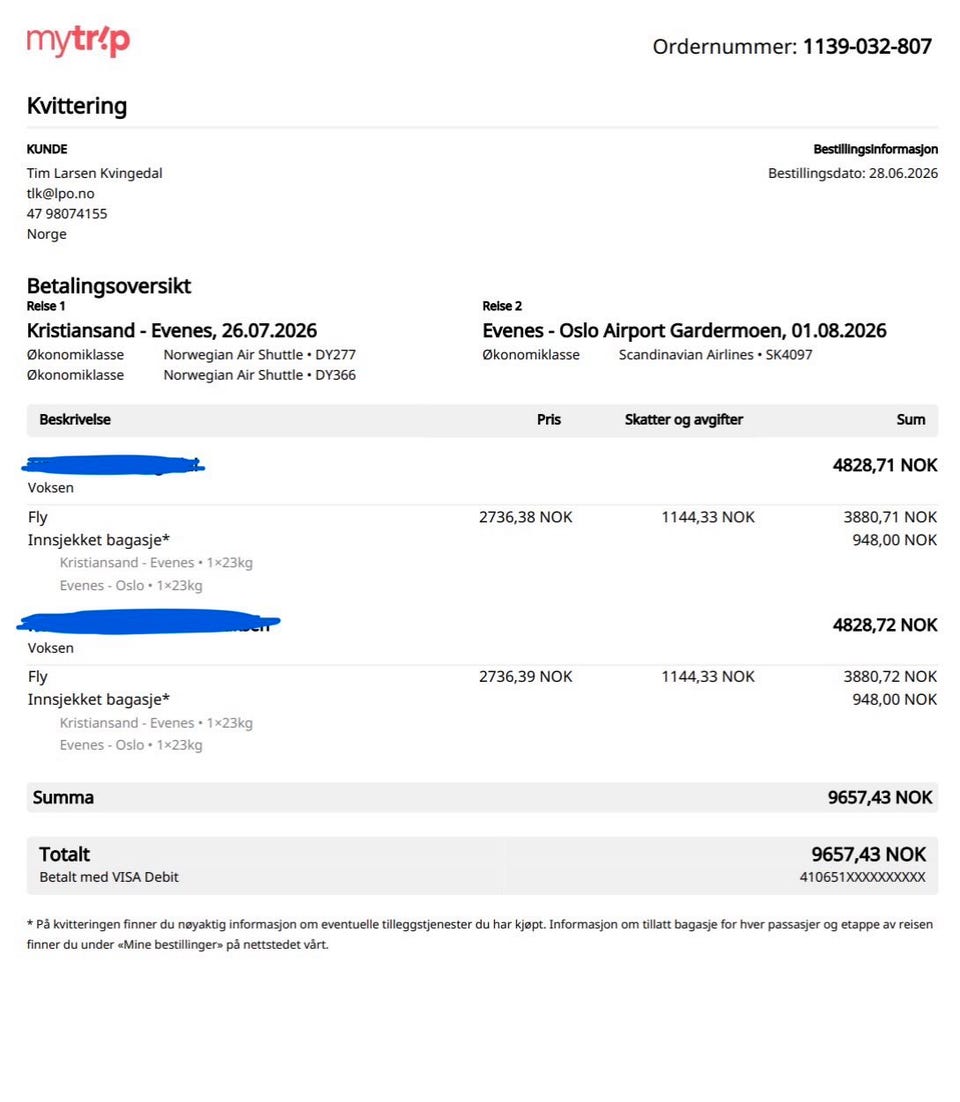The image size is (960, 1102).
Task: Click Scandinavian Airlines SK4097 flight line
Action: click(x=715, y=355)
